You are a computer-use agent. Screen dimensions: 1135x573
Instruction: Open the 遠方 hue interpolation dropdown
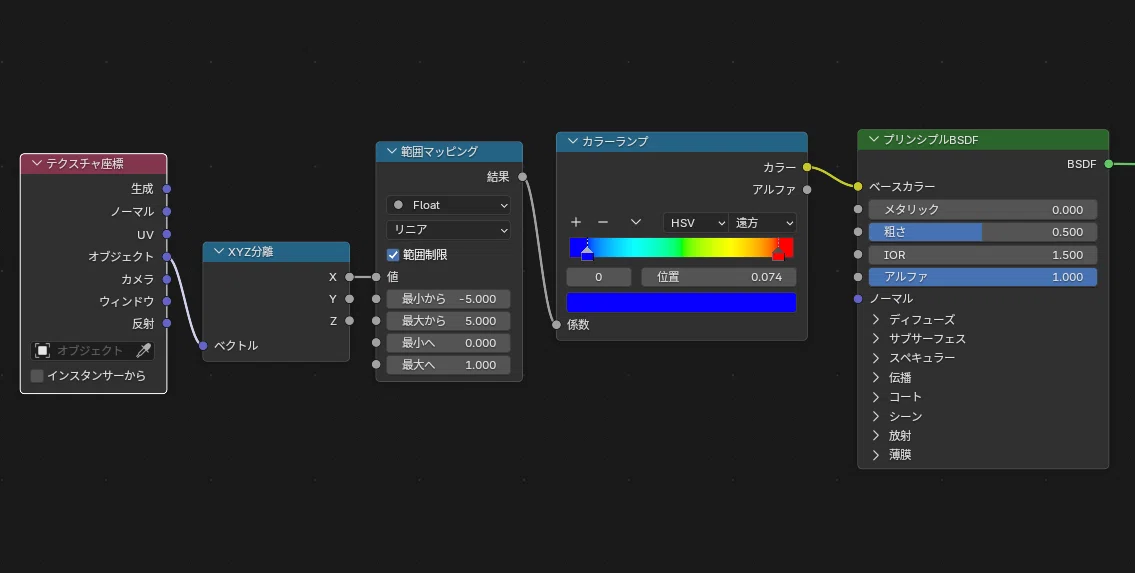click(x=762, y=223)
